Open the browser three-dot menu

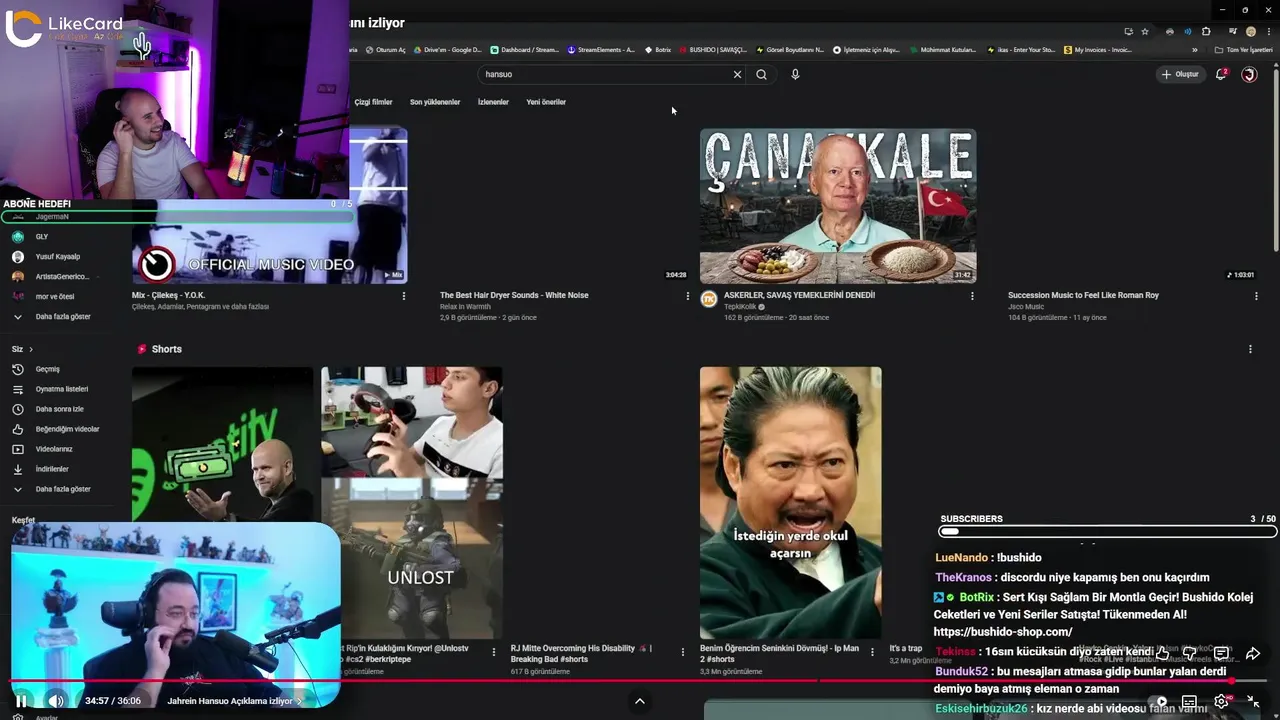(x=1267, y=31)
